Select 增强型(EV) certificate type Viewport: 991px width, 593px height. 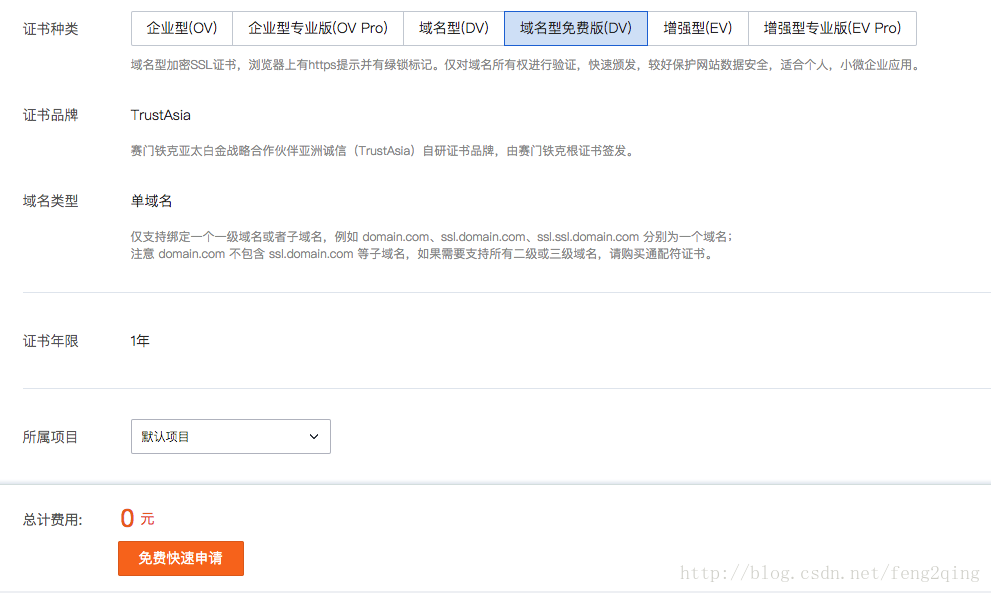[x=698, y=28]
